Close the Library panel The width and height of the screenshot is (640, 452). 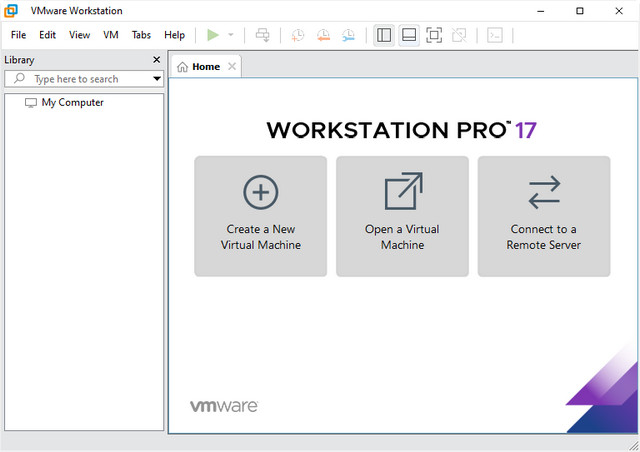156,60
